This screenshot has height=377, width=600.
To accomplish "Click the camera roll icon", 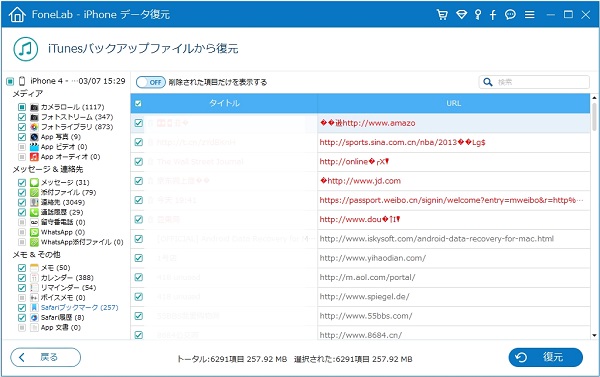I will coord(34,107).
